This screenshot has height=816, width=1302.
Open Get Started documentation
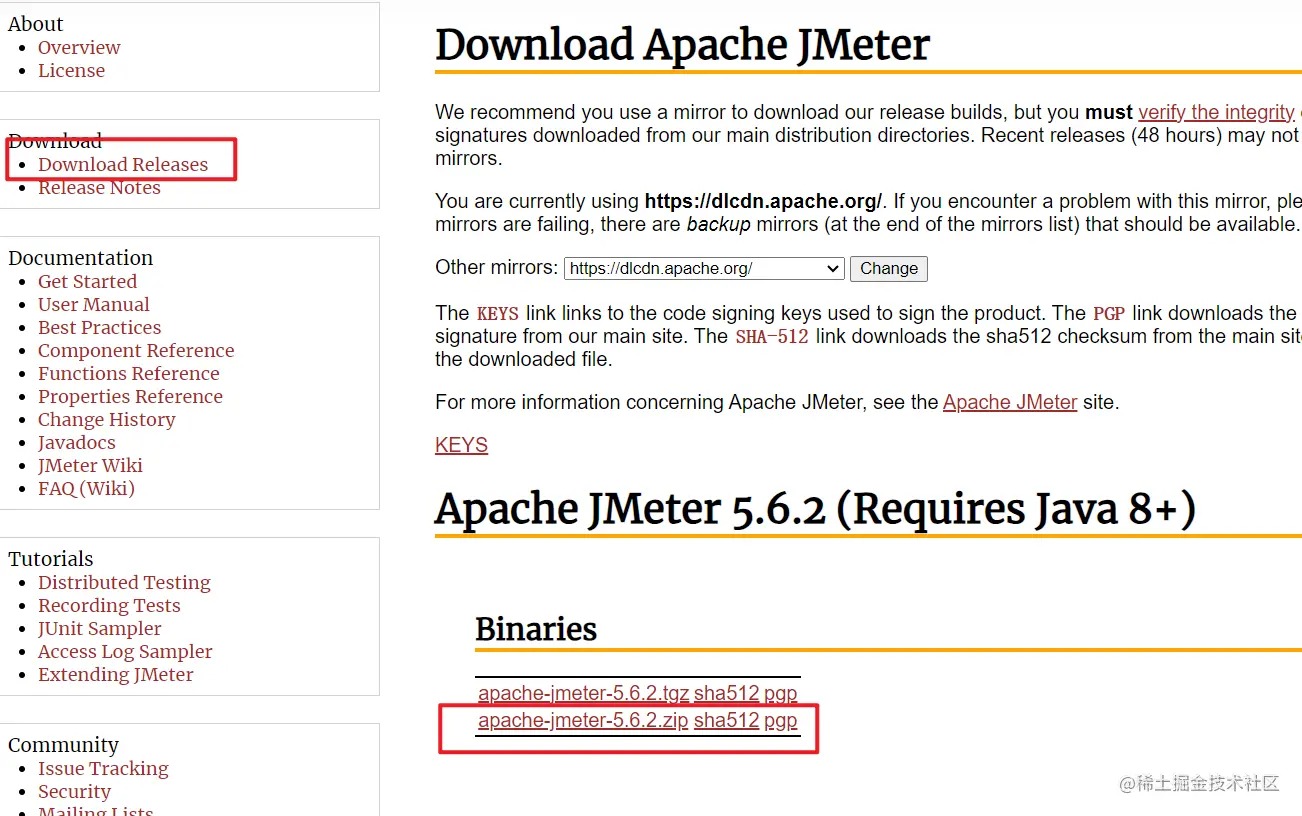pos(87,282)
